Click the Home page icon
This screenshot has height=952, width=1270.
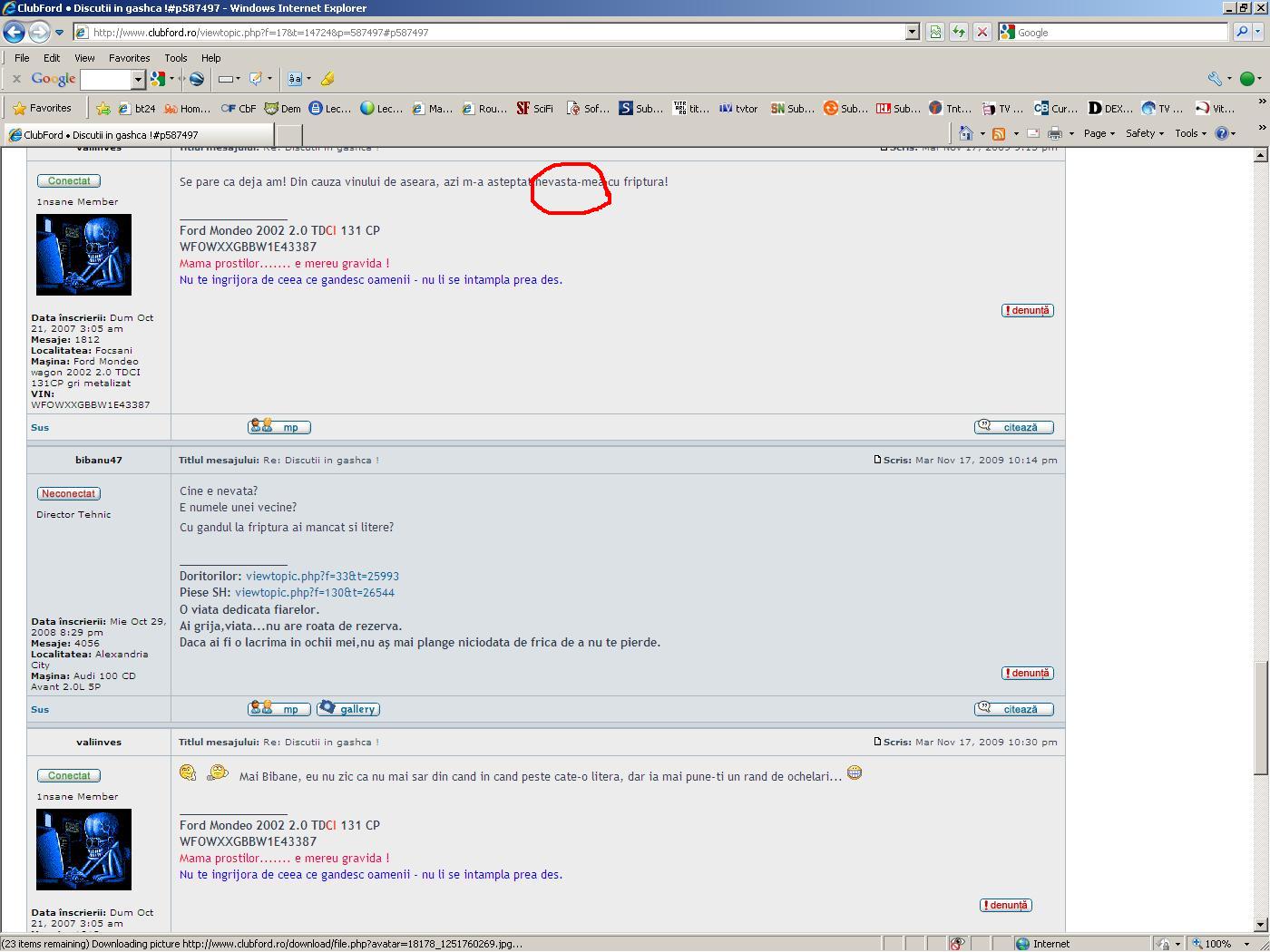point(966,133)
